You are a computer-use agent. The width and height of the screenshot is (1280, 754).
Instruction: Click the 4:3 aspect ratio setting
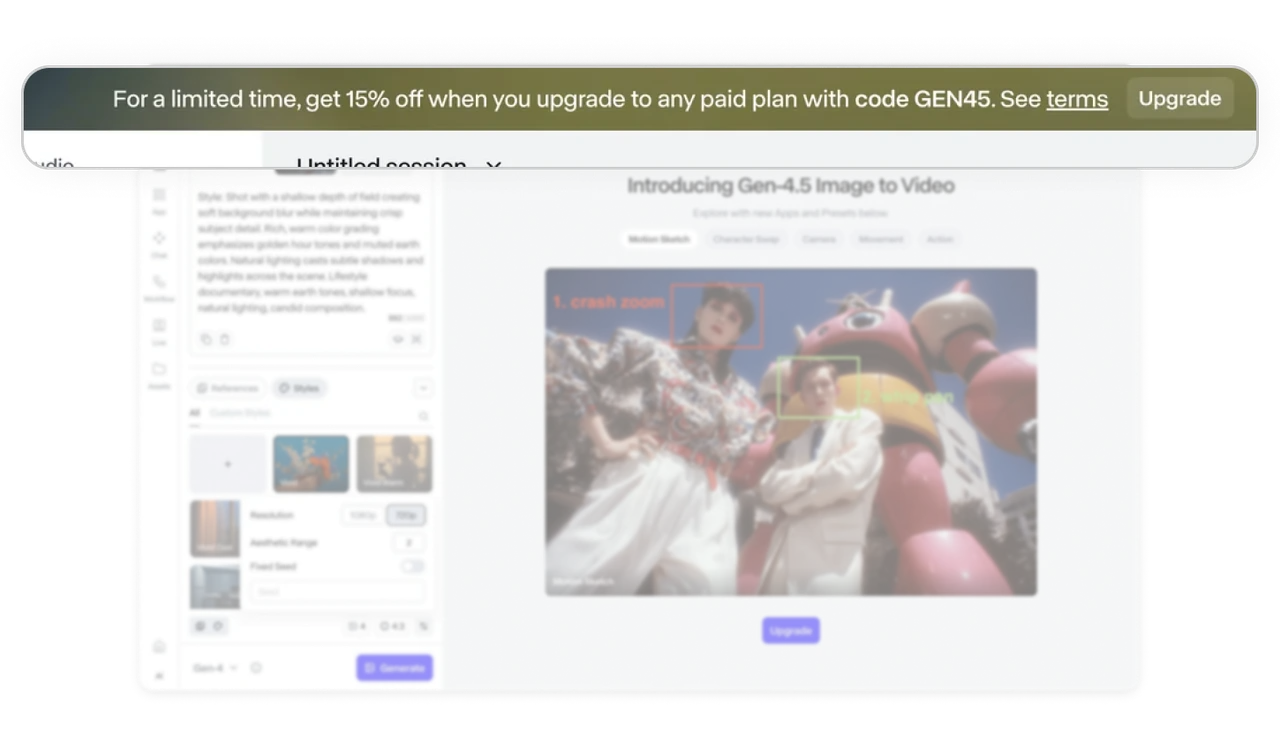tap(393, 627)
